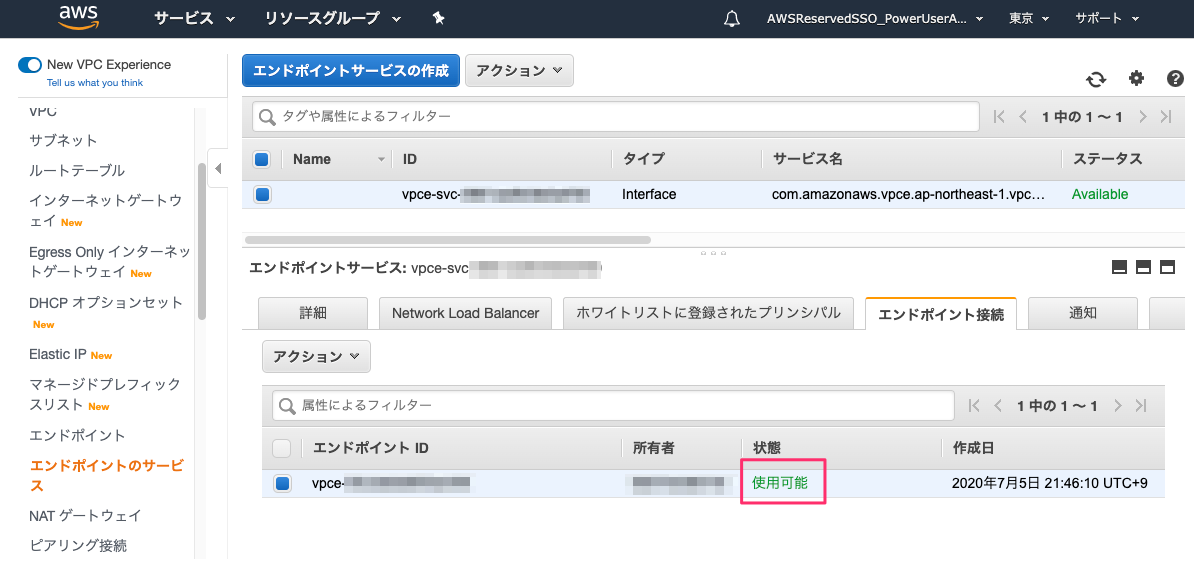Image resolution: width=1194 pixels, height=567 pixels.
Task: Go to first page of endpoint connections
Action: pos(974,406)
